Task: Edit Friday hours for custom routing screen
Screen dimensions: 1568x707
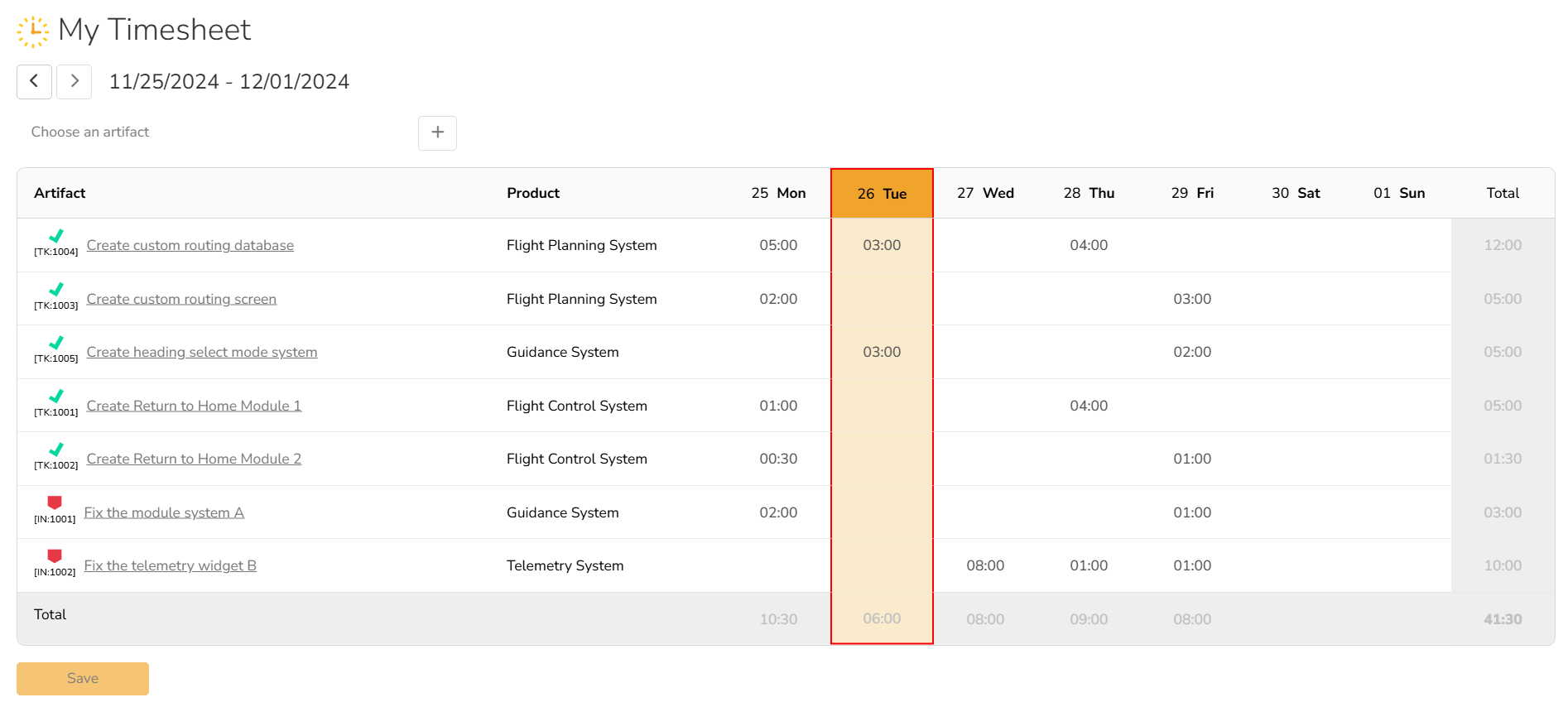Action: coord(1192,299)
